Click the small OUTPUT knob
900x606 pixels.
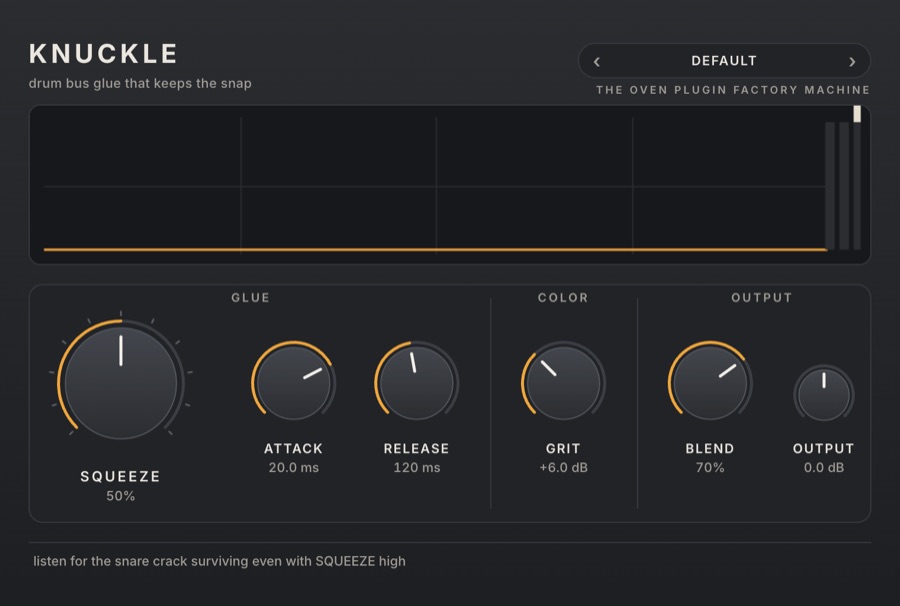(x=824, y=395)
